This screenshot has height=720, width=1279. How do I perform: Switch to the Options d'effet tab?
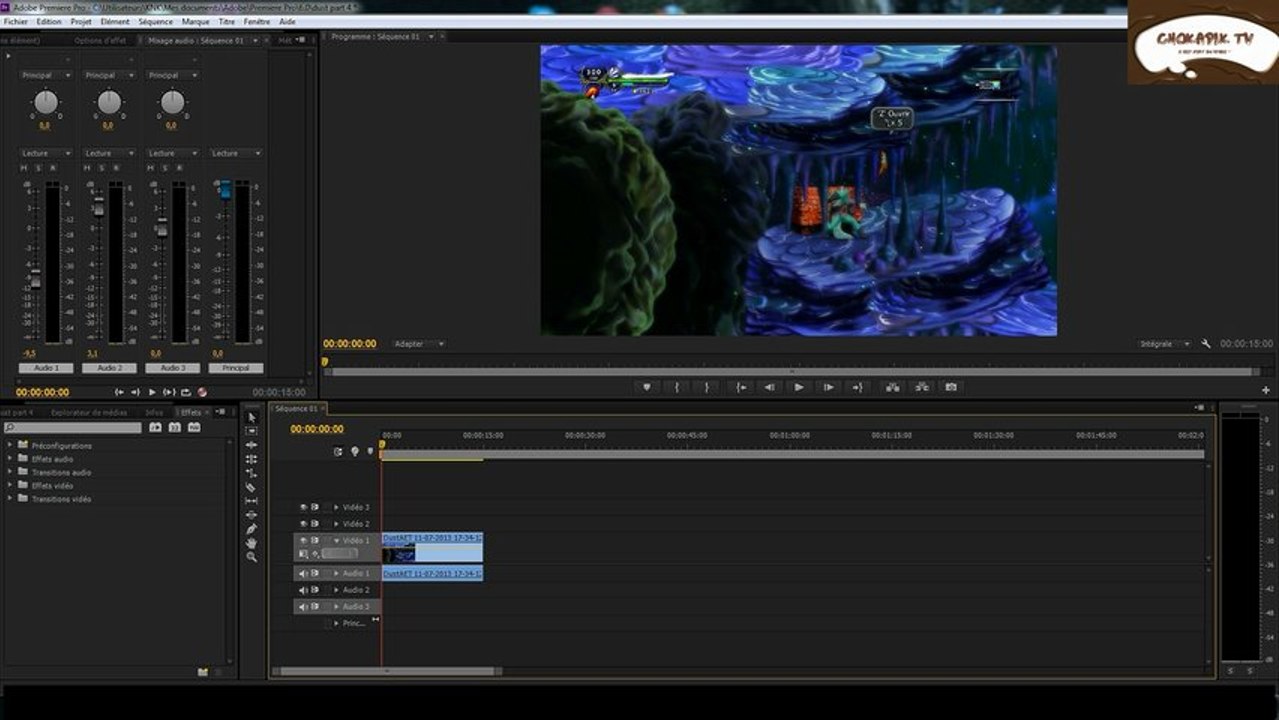click(100, 41)
